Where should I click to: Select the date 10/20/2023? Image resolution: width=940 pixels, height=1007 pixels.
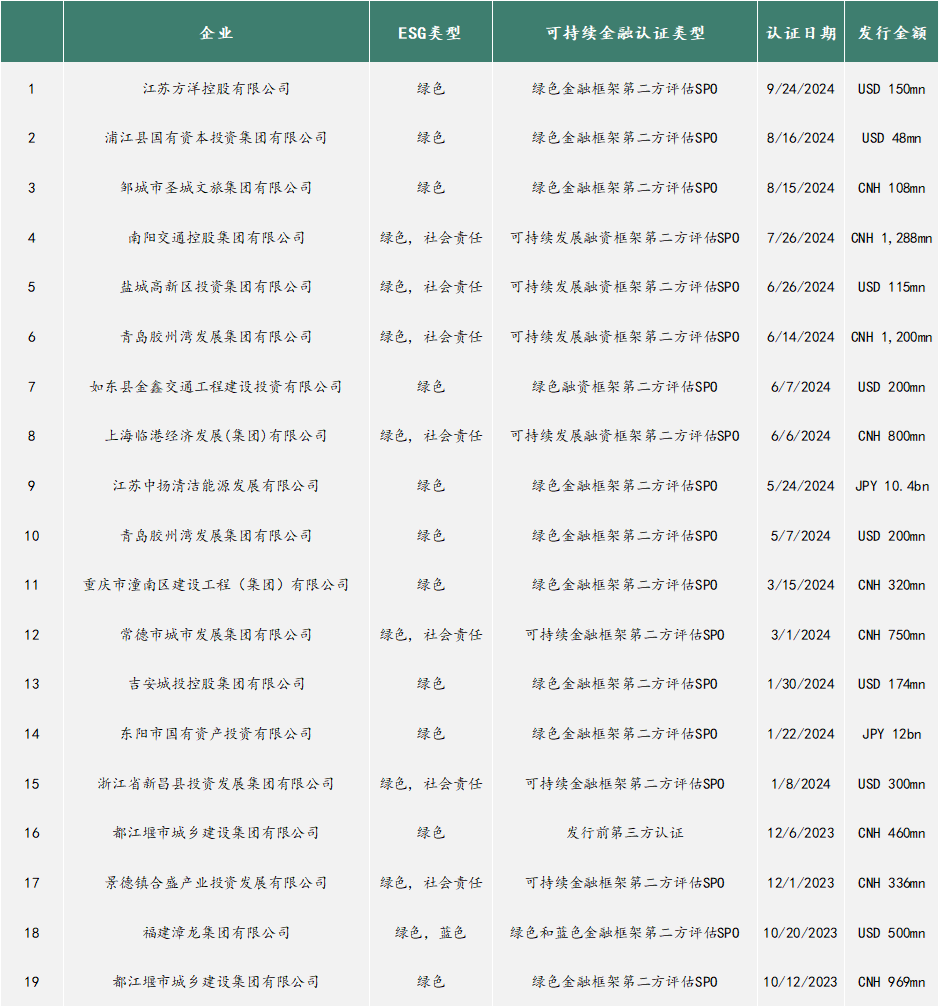(801, 933)
